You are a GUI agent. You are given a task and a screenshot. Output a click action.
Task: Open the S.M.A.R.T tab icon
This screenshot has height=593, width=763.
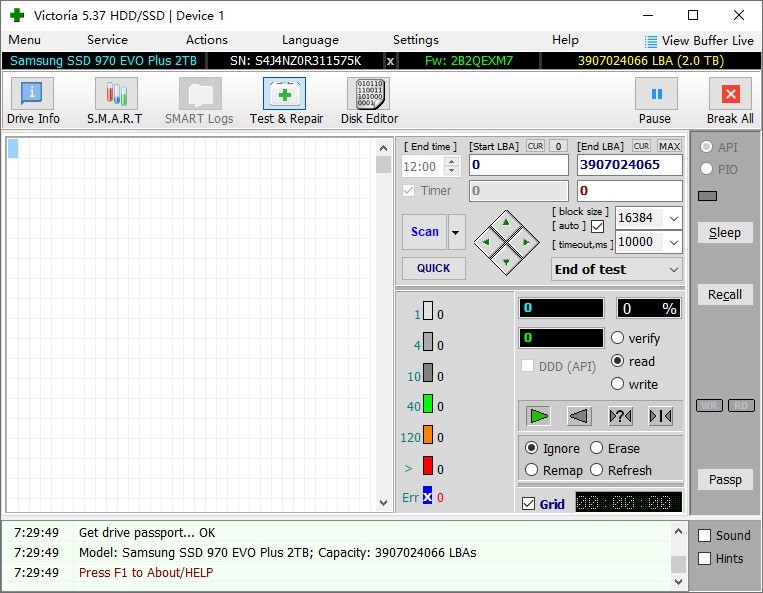point(116,93)
